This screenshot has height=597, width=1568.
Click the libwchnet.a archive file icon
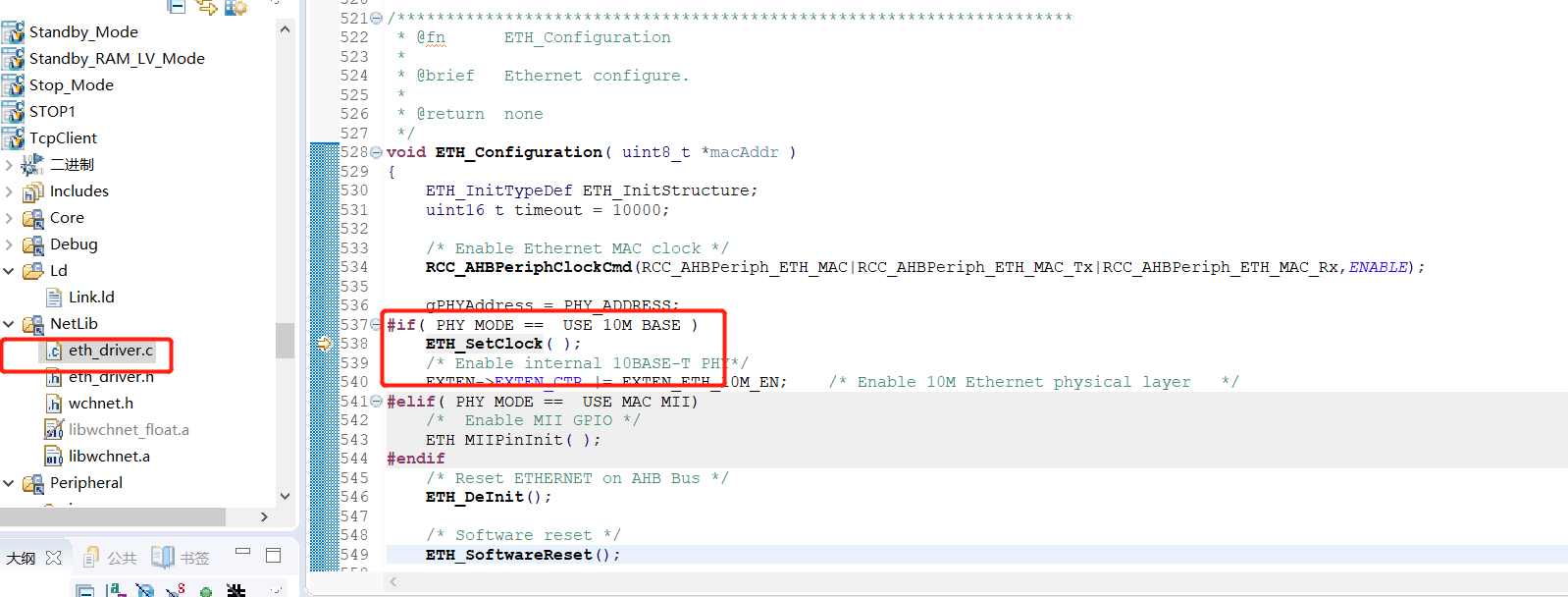54,457
